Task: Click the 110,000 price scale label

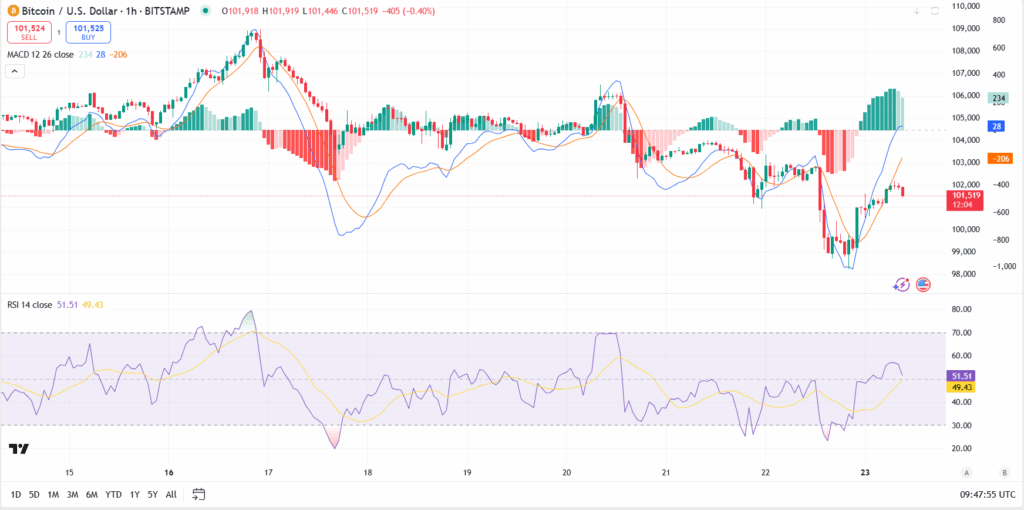Action: (965, 6)
